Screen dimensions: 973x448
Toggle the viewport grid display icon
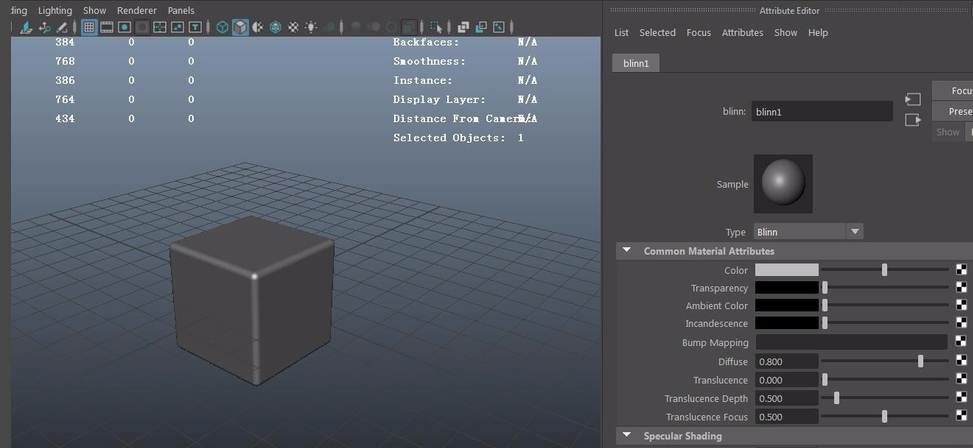(89, 28)
